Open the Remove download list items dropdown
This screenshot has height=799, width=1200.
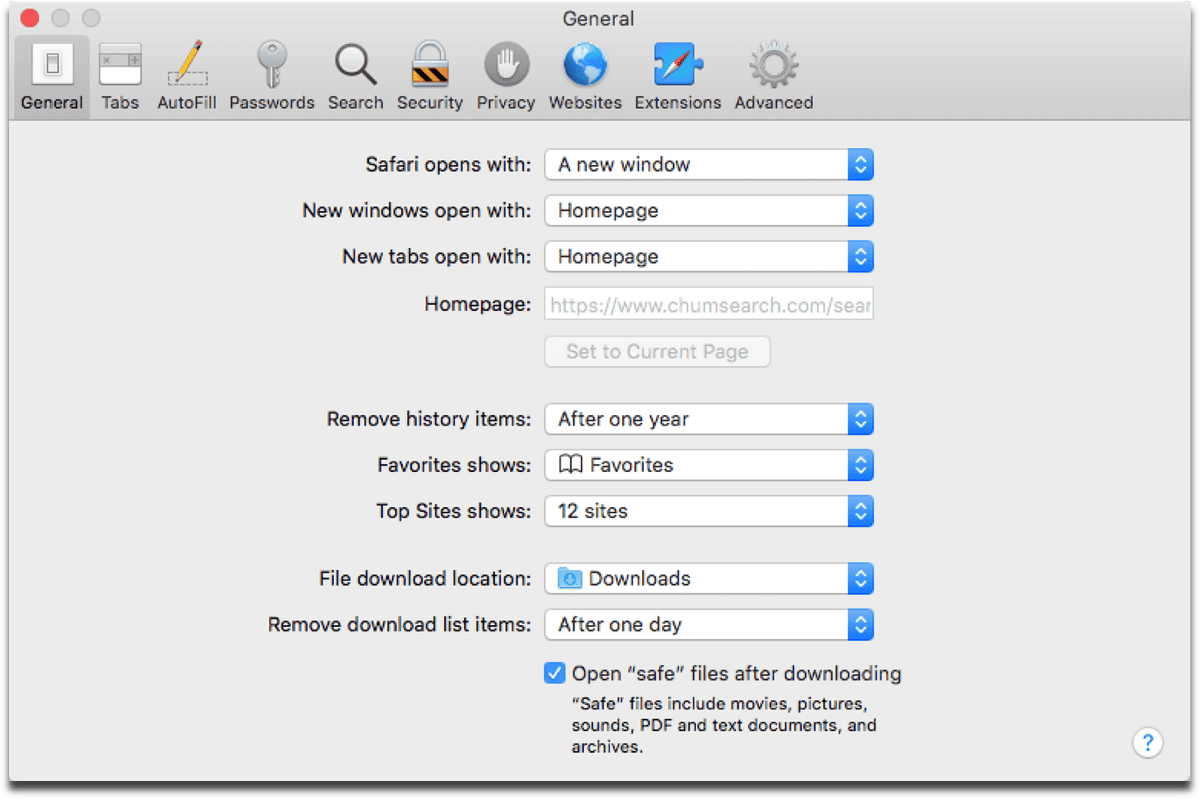708,625
